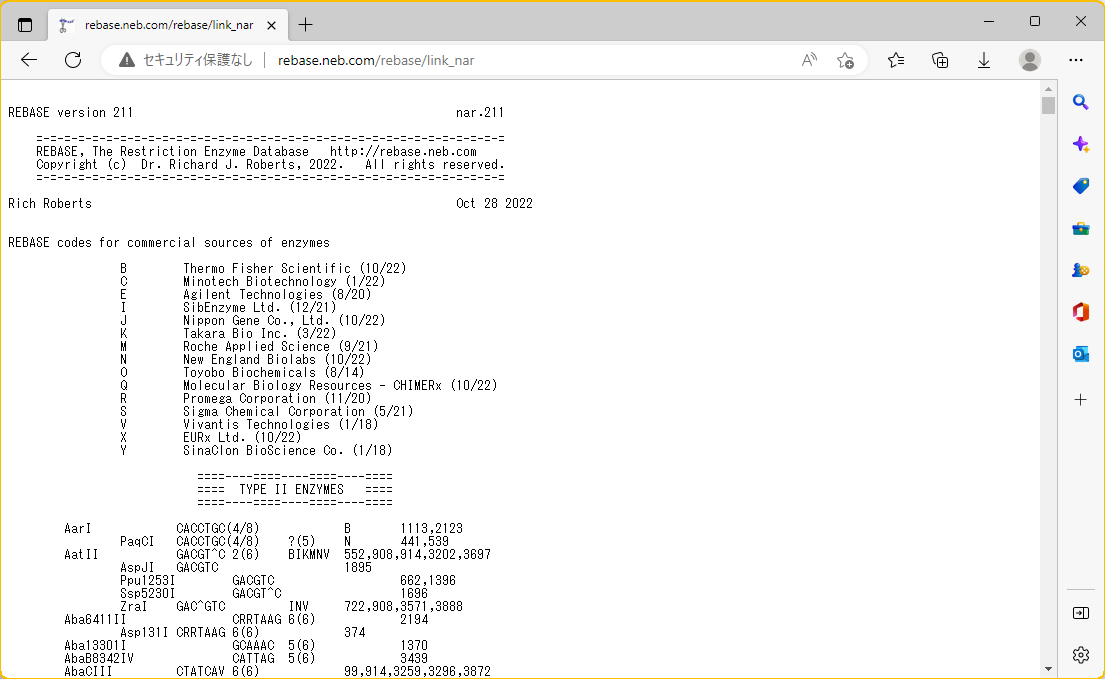
Task: Add a new sidebar app
Action: click(x=1080, y=400)
